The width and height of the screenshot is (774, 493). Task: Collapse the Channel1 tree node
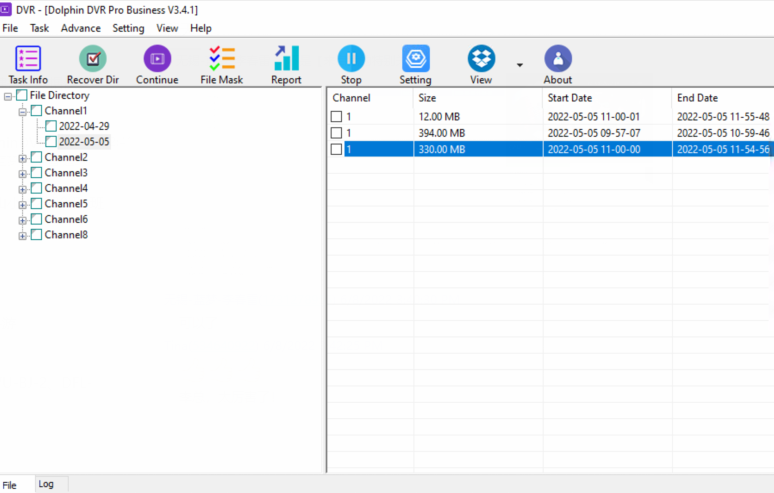[22, 111]
